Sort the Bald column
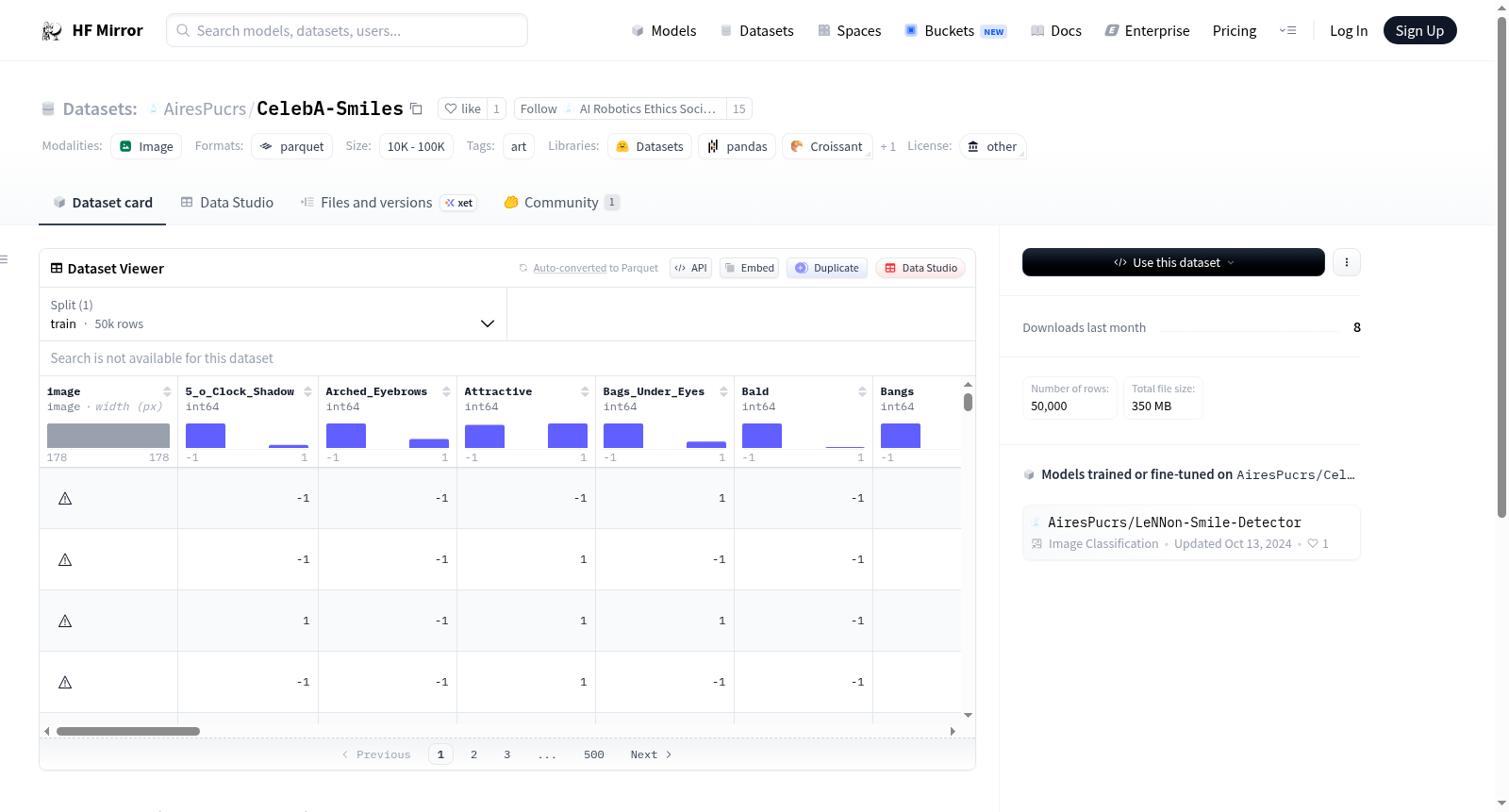 tap(862, 391)
